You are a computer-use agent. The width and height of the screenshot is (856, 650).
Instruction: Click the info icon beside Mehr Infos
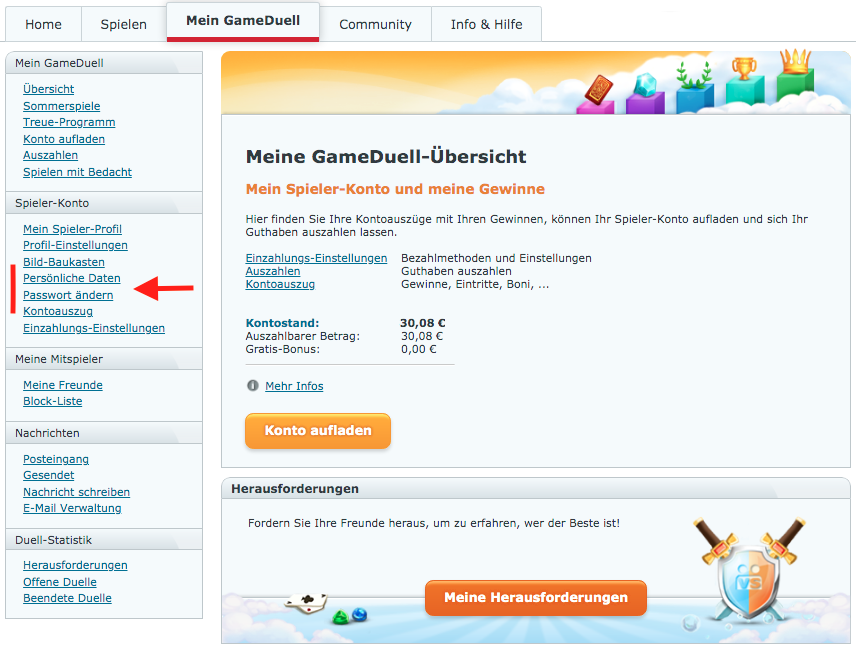253,386
